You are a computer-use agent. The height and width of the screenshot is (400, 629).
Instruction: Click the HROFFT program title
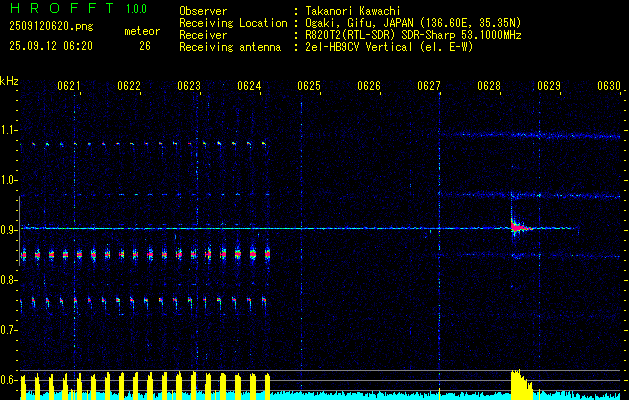point(62,8)
